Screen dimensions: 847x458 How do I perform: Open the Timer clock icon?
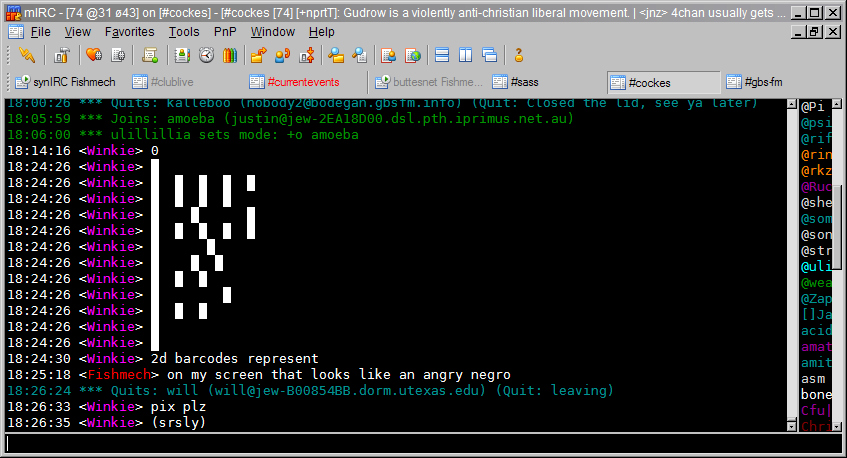(206, 55)
